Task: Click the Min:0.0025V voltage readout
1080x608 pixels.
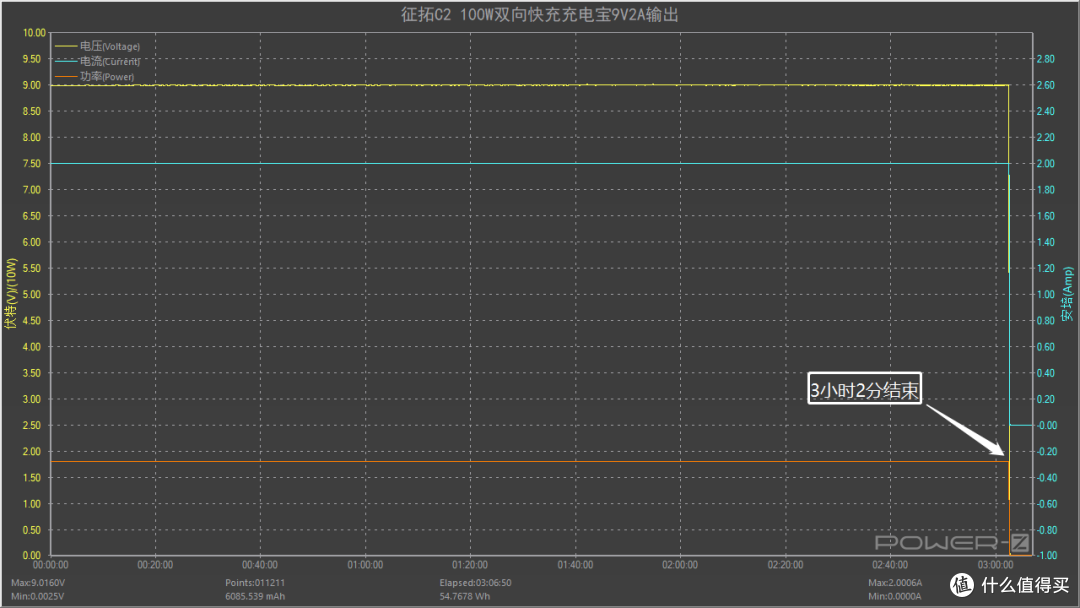Action: (x=37, y=596)
